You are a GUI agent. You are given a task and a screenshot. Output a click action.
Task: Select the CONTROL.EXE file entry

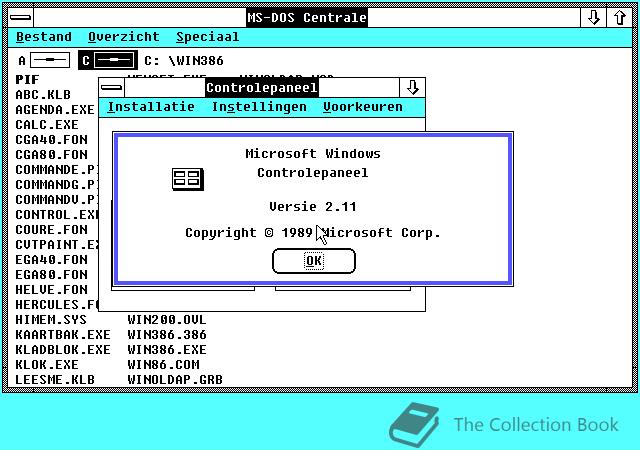[56, 215]
